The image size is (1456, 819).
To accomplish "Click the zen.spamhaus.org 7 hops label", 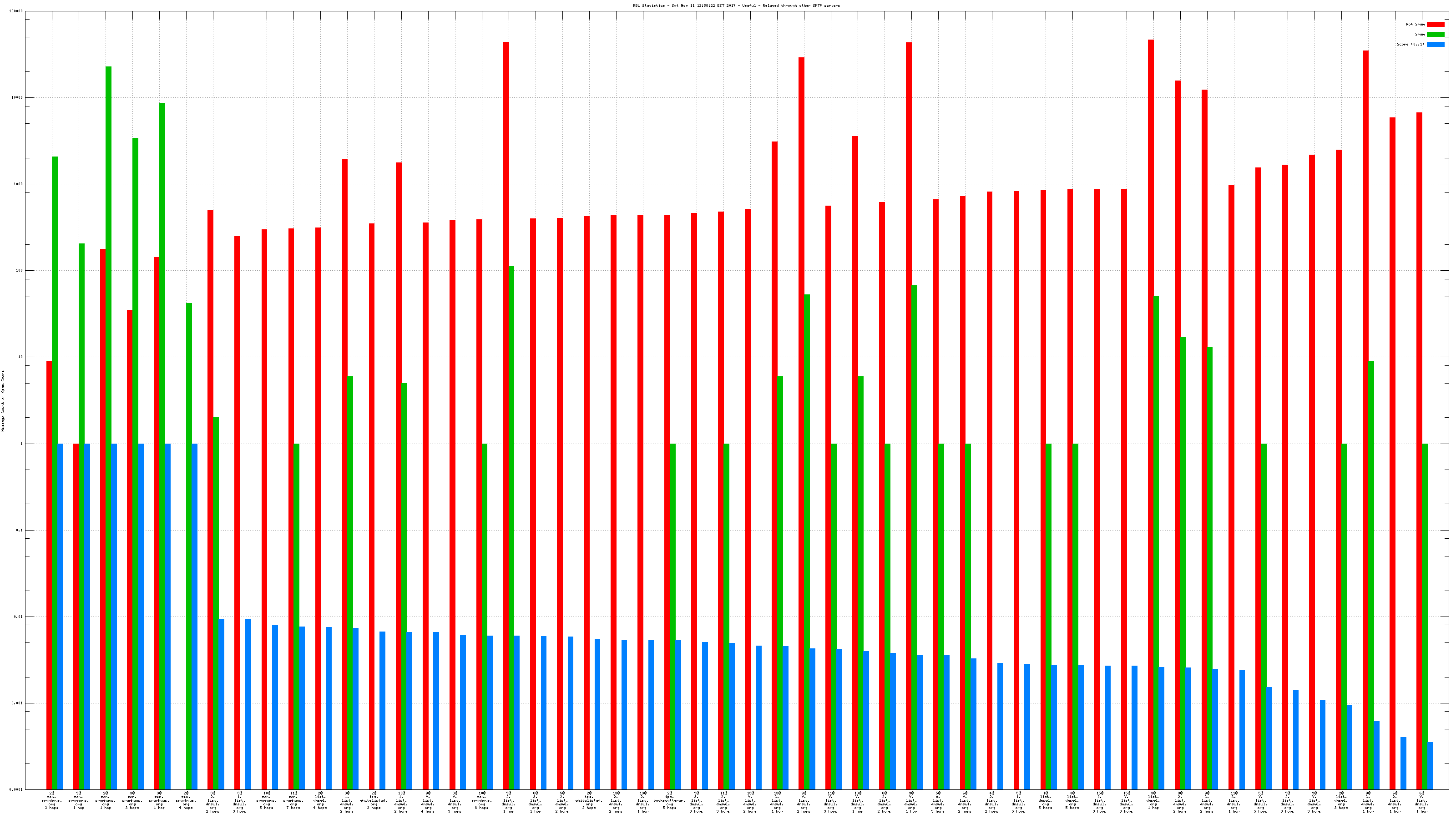I will [x=293, y=800].
